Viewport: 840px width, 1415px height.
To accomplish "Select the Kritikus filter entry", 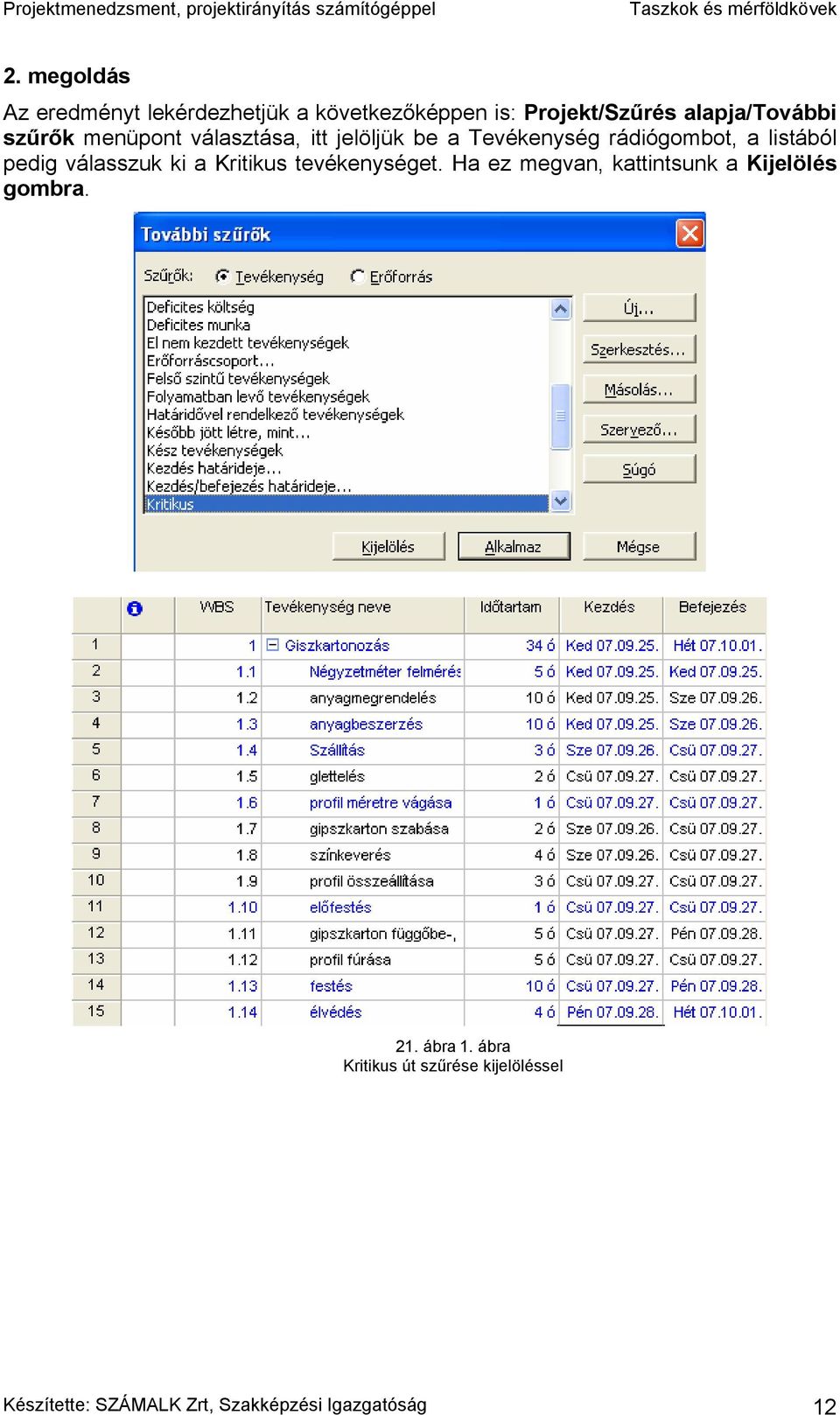I will point(346,504).
